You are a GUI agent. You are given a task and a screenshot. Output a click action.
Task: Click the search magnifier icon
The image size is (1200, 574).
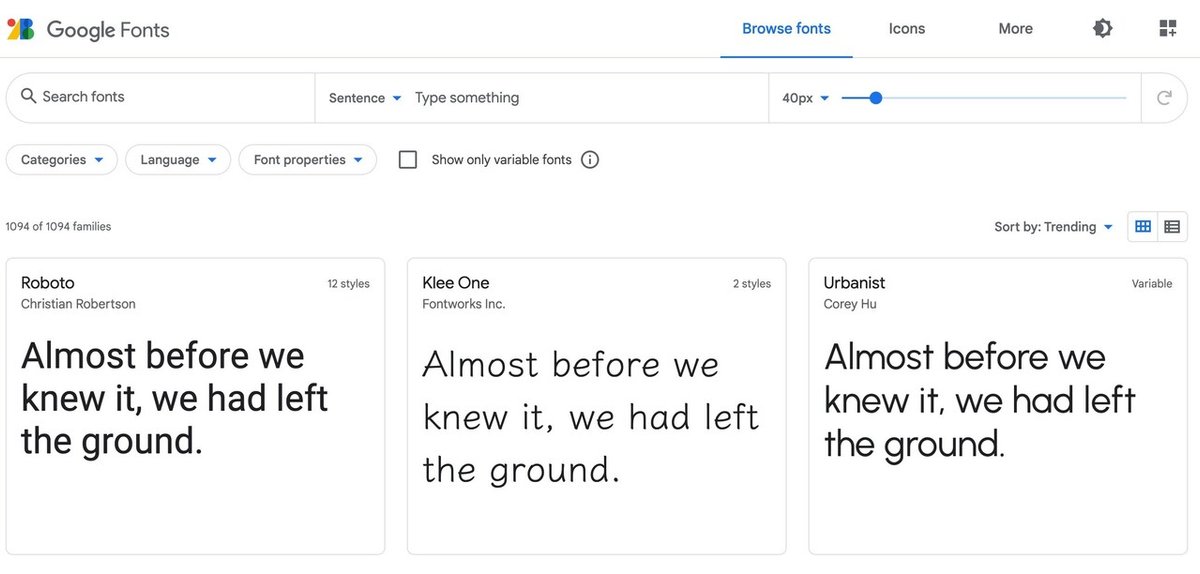click(x=28, y=97)
